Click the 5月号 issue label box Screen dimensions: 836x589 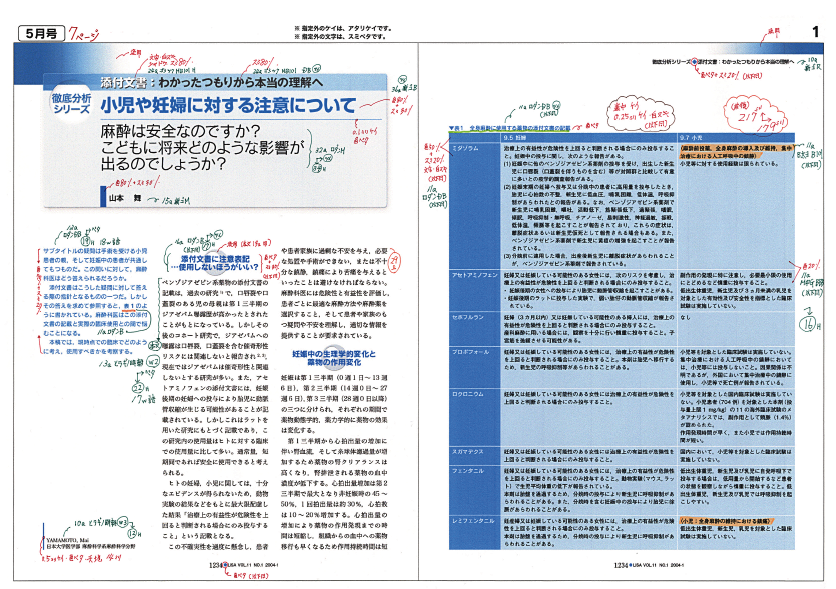[x=34, y=33]
